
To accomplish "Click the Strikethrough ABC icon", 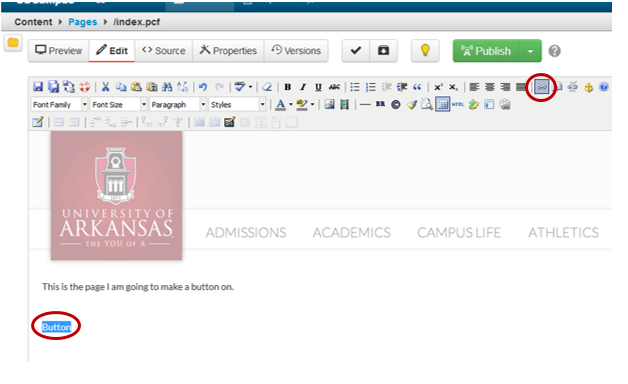I will 334,86.
